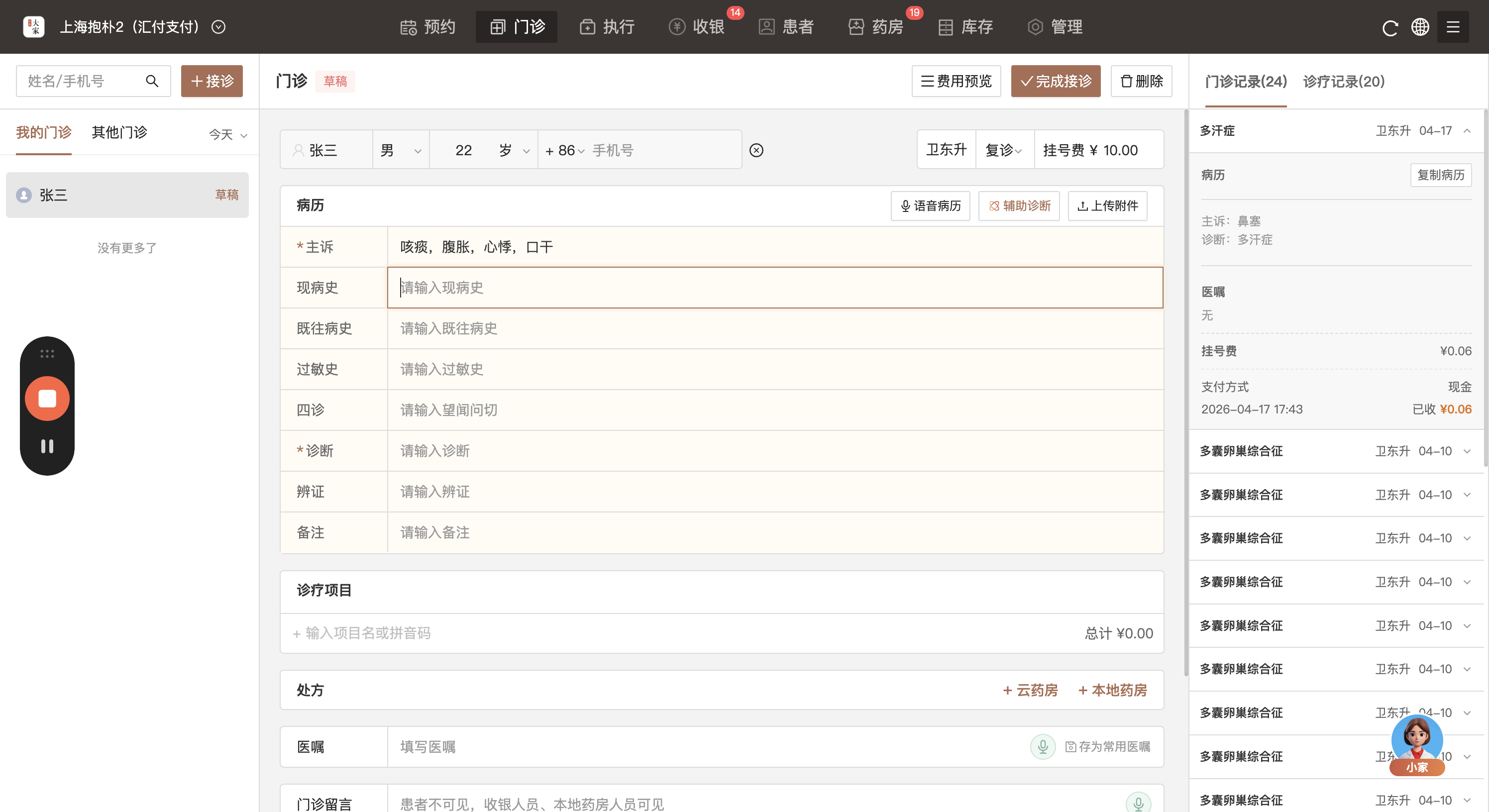The image size is (1489, 812).
Task: Stop the voice recording
Action: point(47,399)
